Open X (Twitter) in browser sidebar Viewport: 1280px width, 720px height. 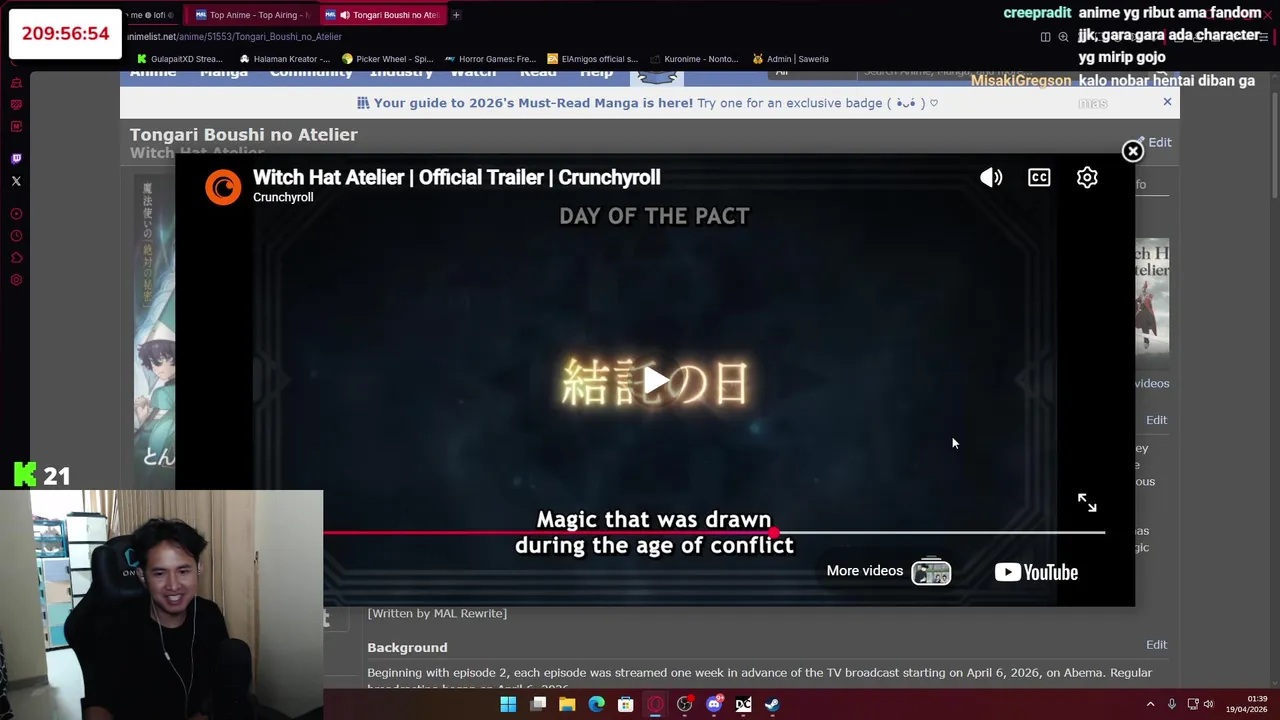[16, 181]
